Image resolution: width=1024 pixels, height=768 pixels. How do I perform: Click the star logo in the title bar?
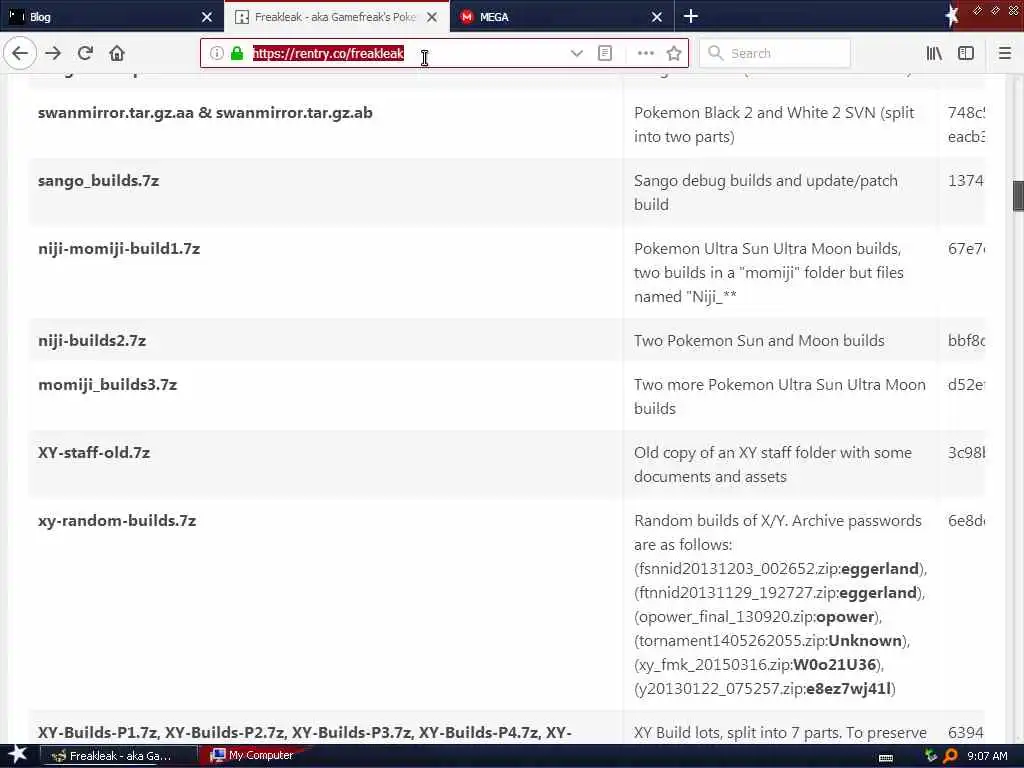952,16
